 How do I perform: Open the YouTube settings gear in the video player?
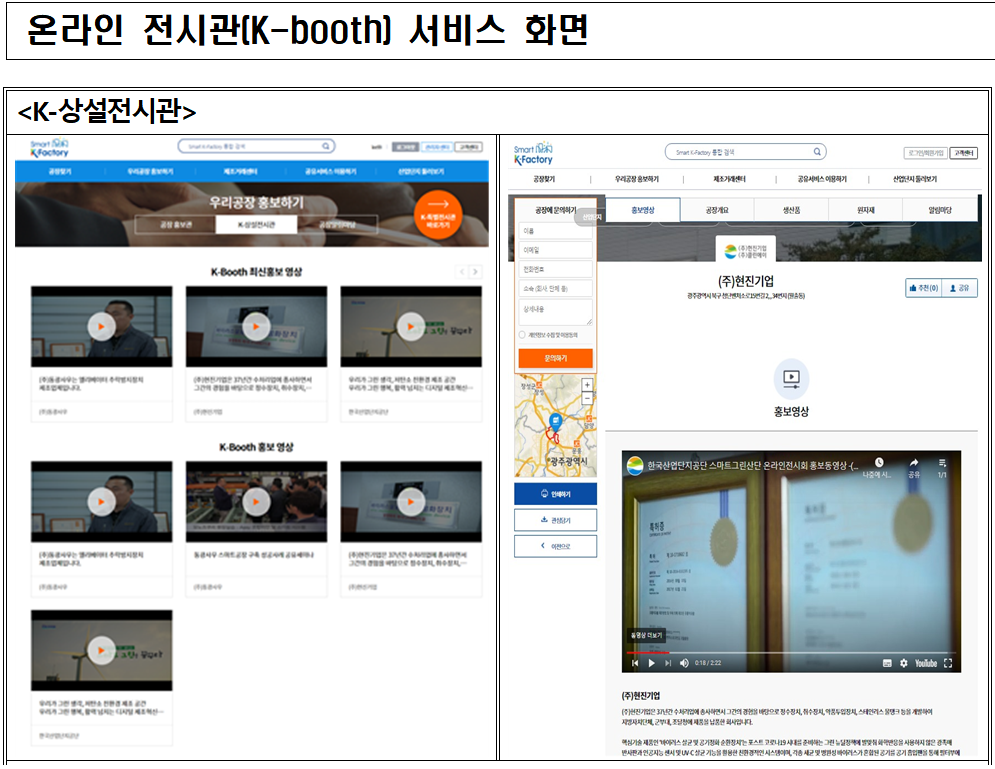[x=904, y=663]
